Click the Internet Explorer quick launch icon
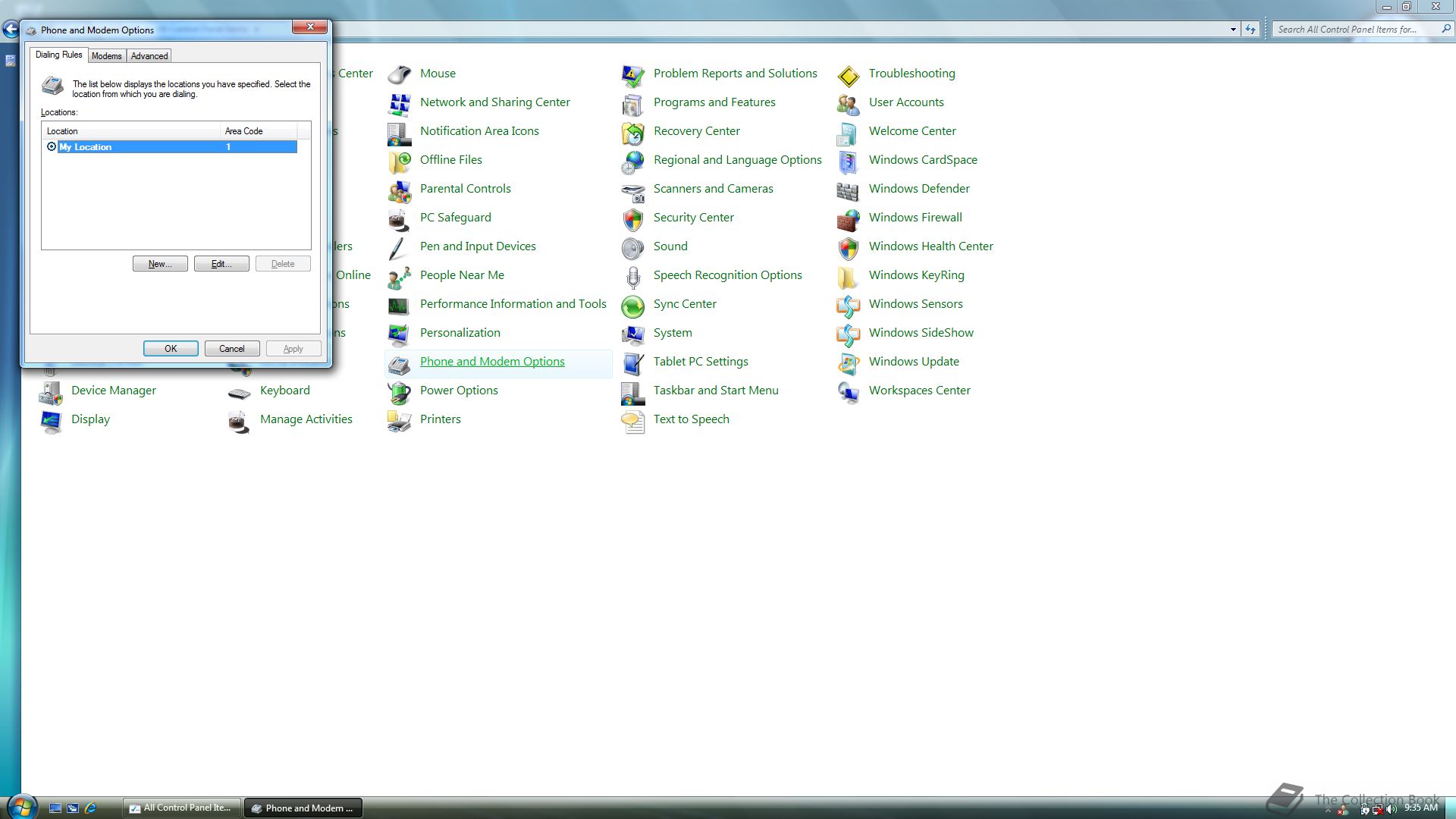1456x819 pixels. [91, 808]
